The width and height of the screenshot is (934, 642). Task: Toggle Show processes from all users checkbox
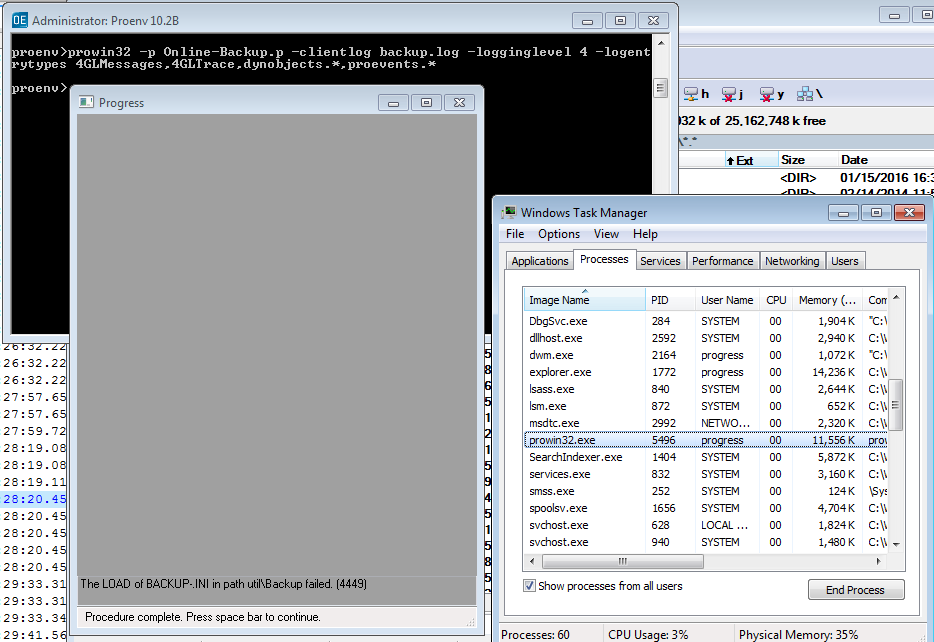click(x=529, y=586)
